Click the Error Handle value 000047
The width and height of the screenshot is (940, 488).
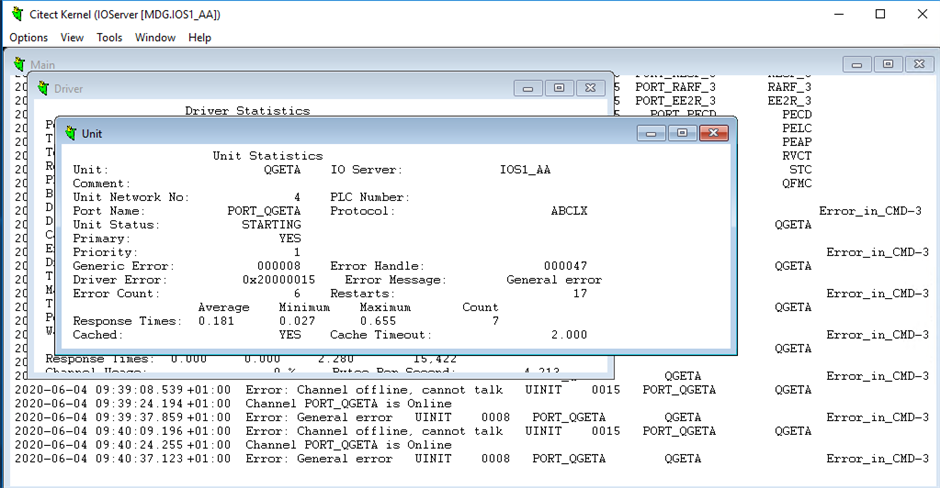(x=565, y=266)
